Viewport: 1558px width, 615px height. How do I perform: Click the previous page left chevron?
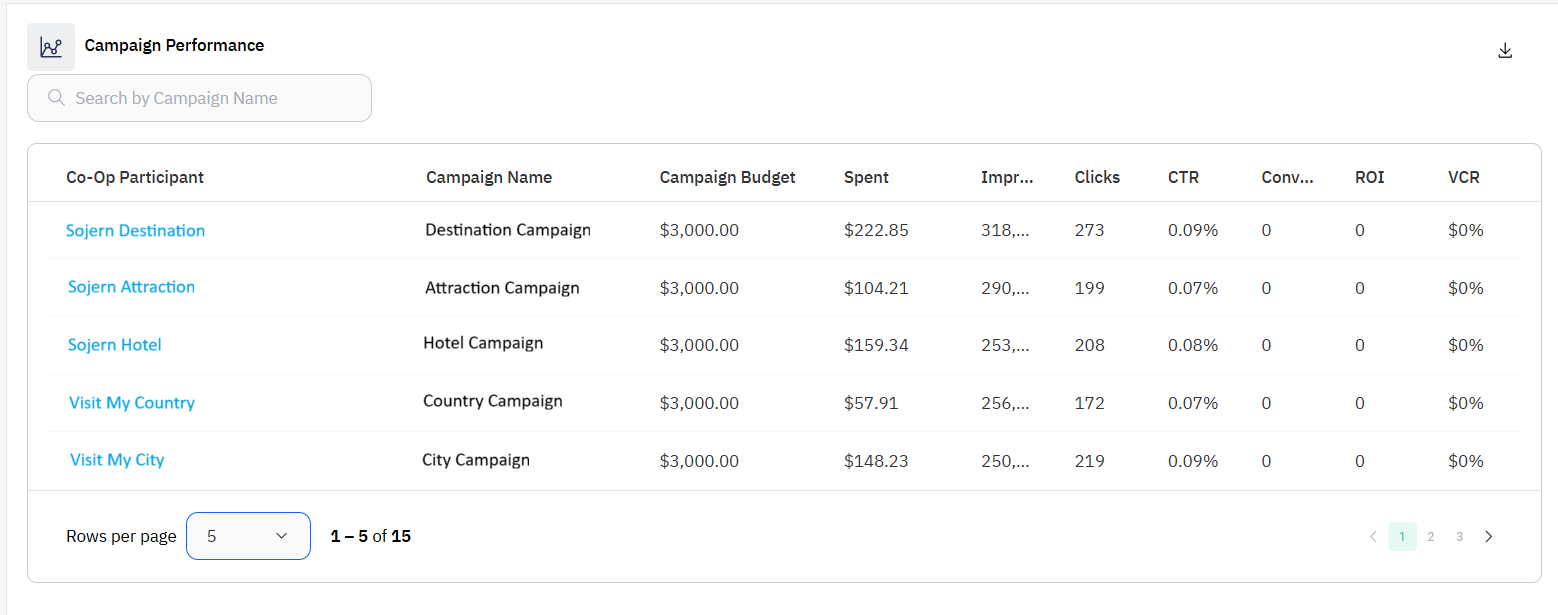1373,537
